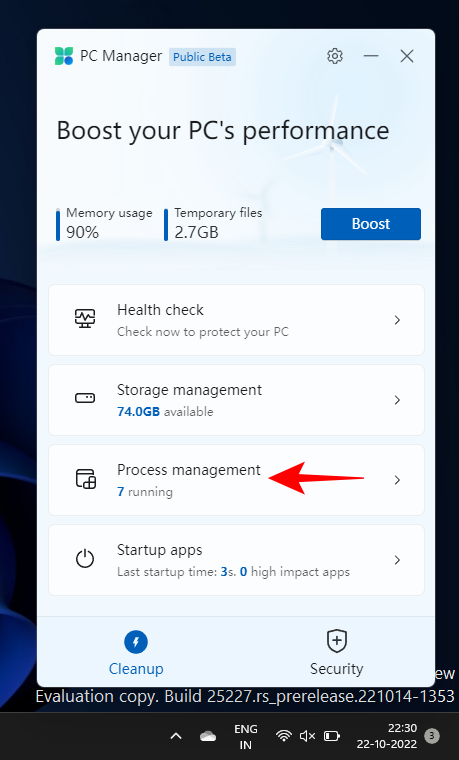Click the muted speaker tray icon

click(x=307, y=736)
